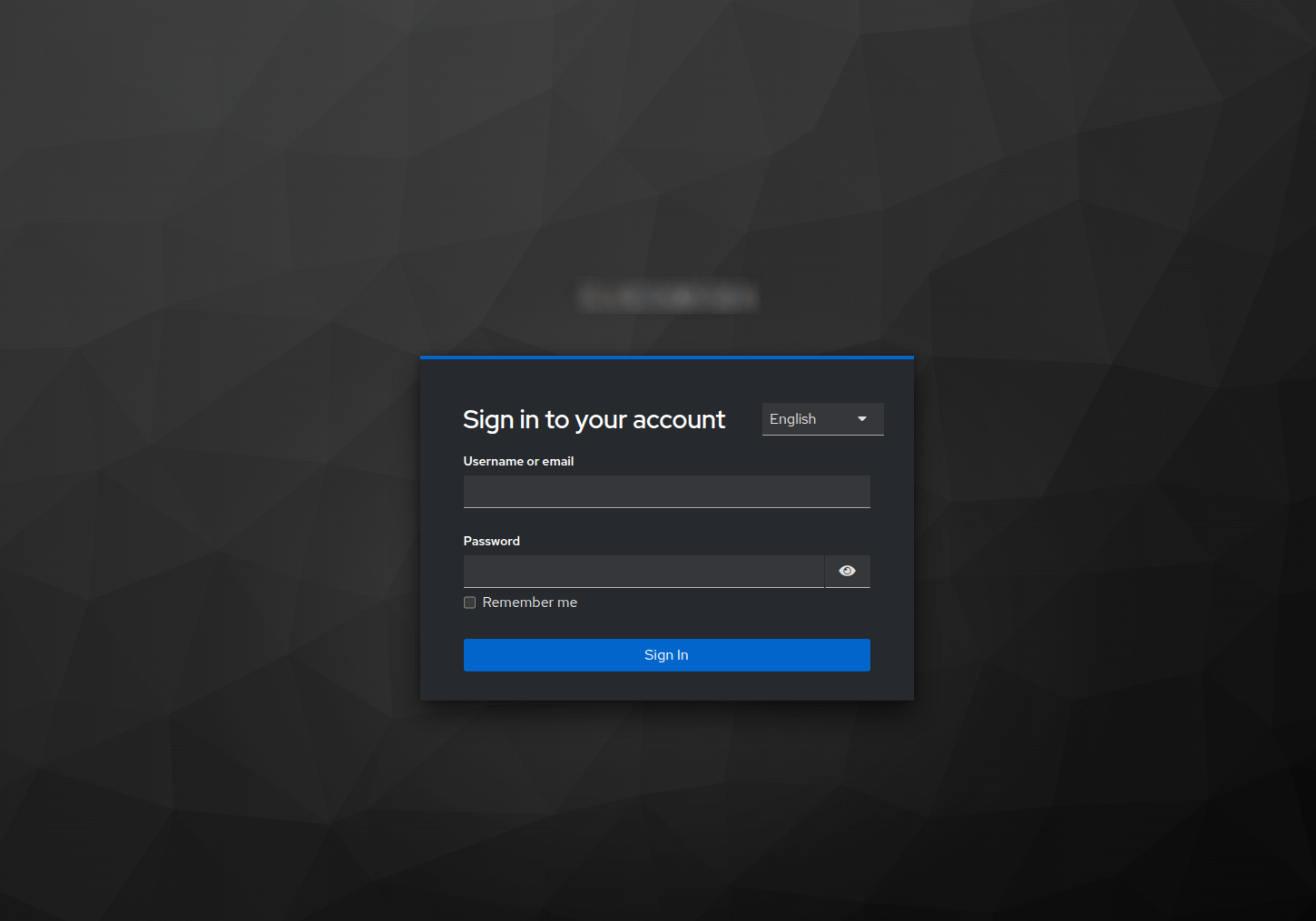Screen dimensions: 1316x921
Task: Click the blurred logo above the login card
Action: [667, 296]
